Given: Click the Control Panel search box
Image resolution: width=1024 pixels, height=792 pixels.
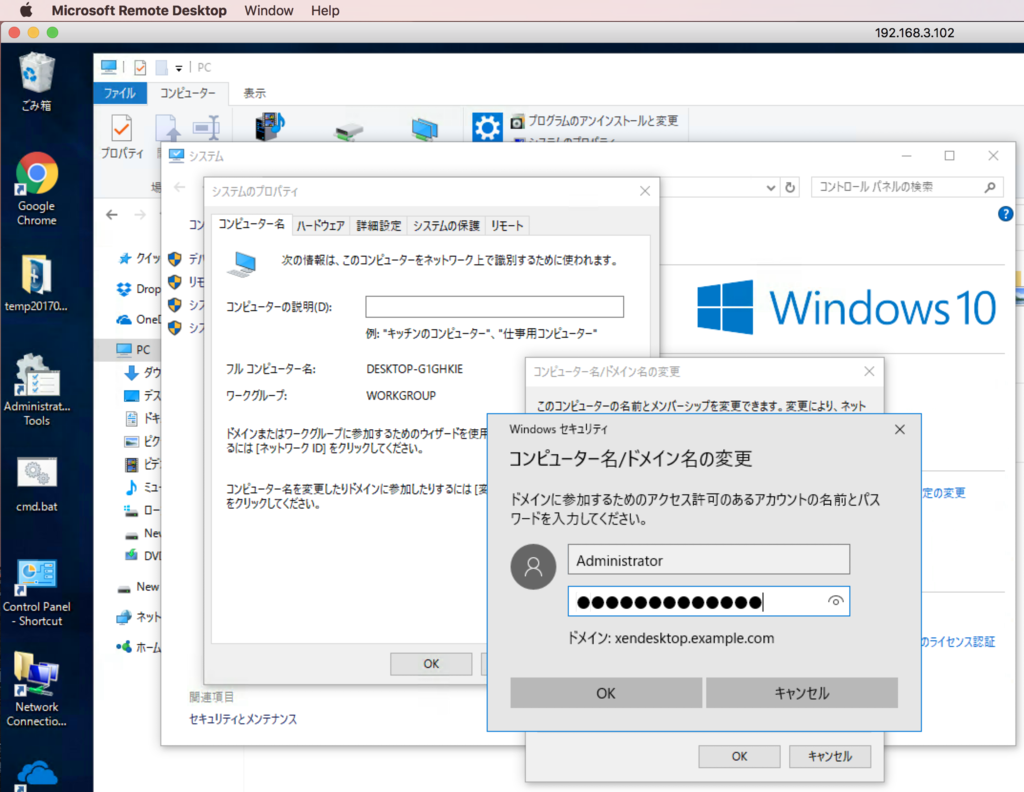Looking at the screenshot, I should coord(906,187).
